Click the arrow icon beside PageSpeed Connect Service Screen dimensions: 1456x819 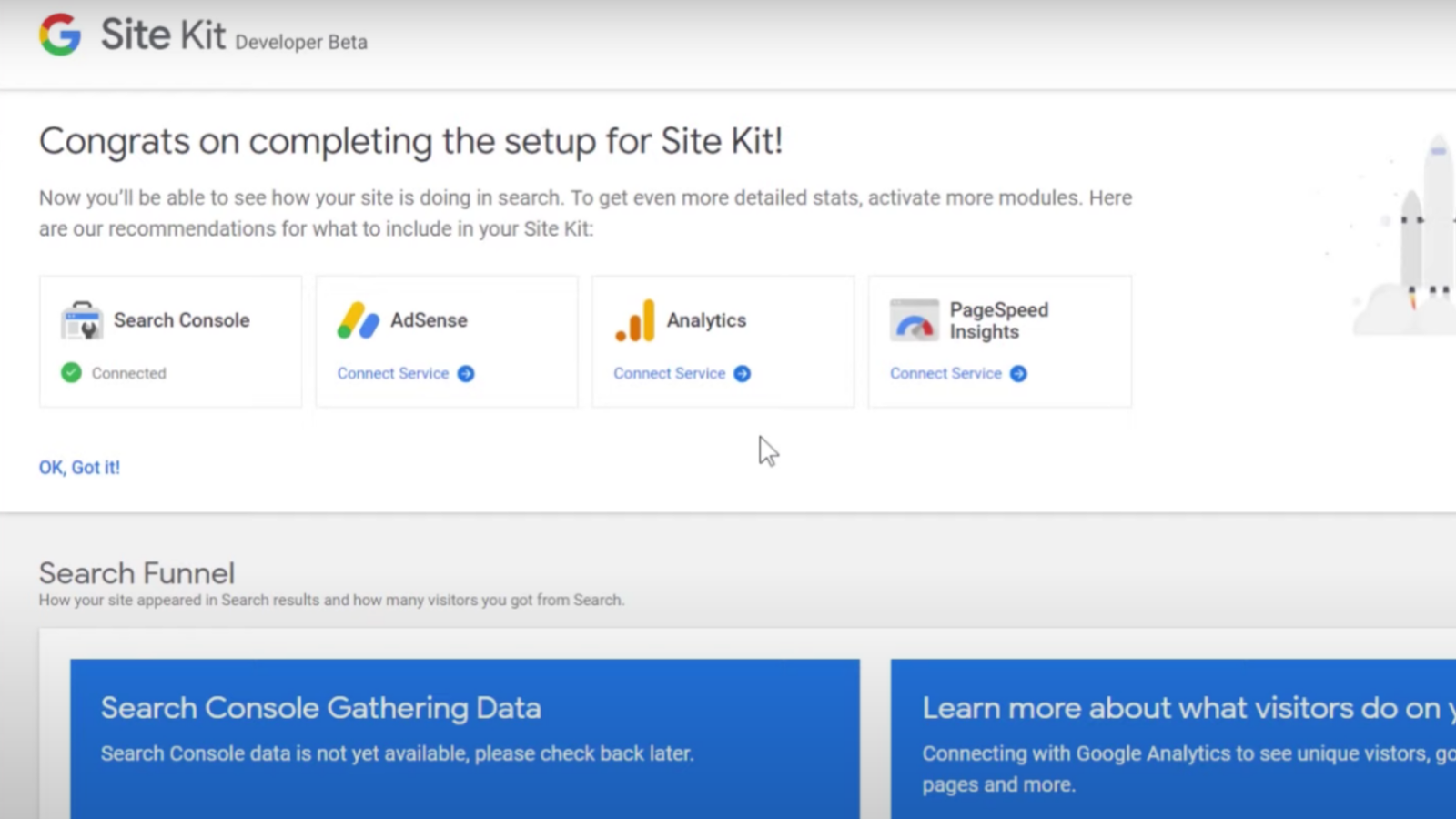1018,374
